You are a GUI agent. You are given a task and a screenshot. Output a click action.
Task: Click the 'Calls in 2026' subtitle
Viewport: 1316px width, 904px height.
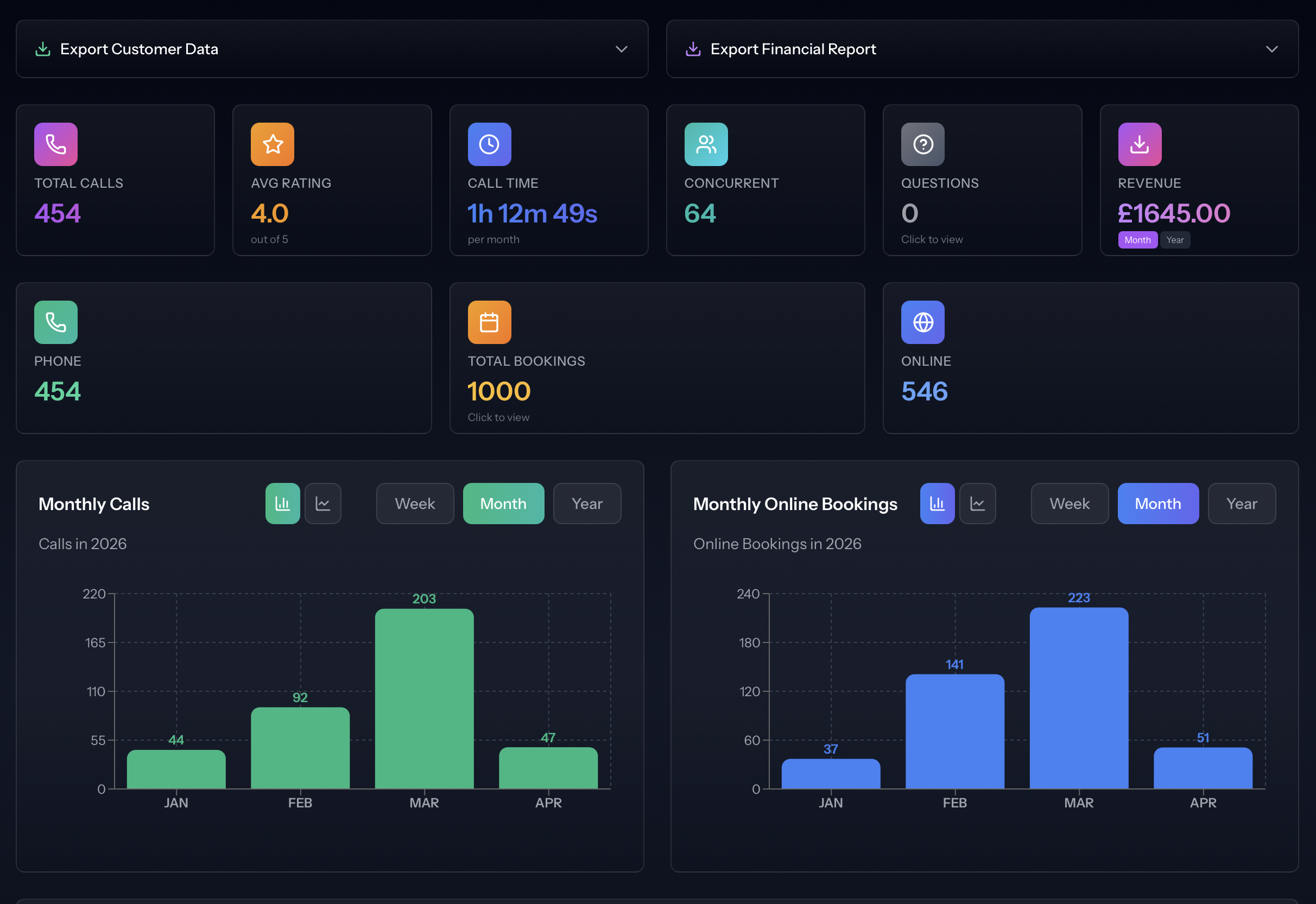click(83, 544)
